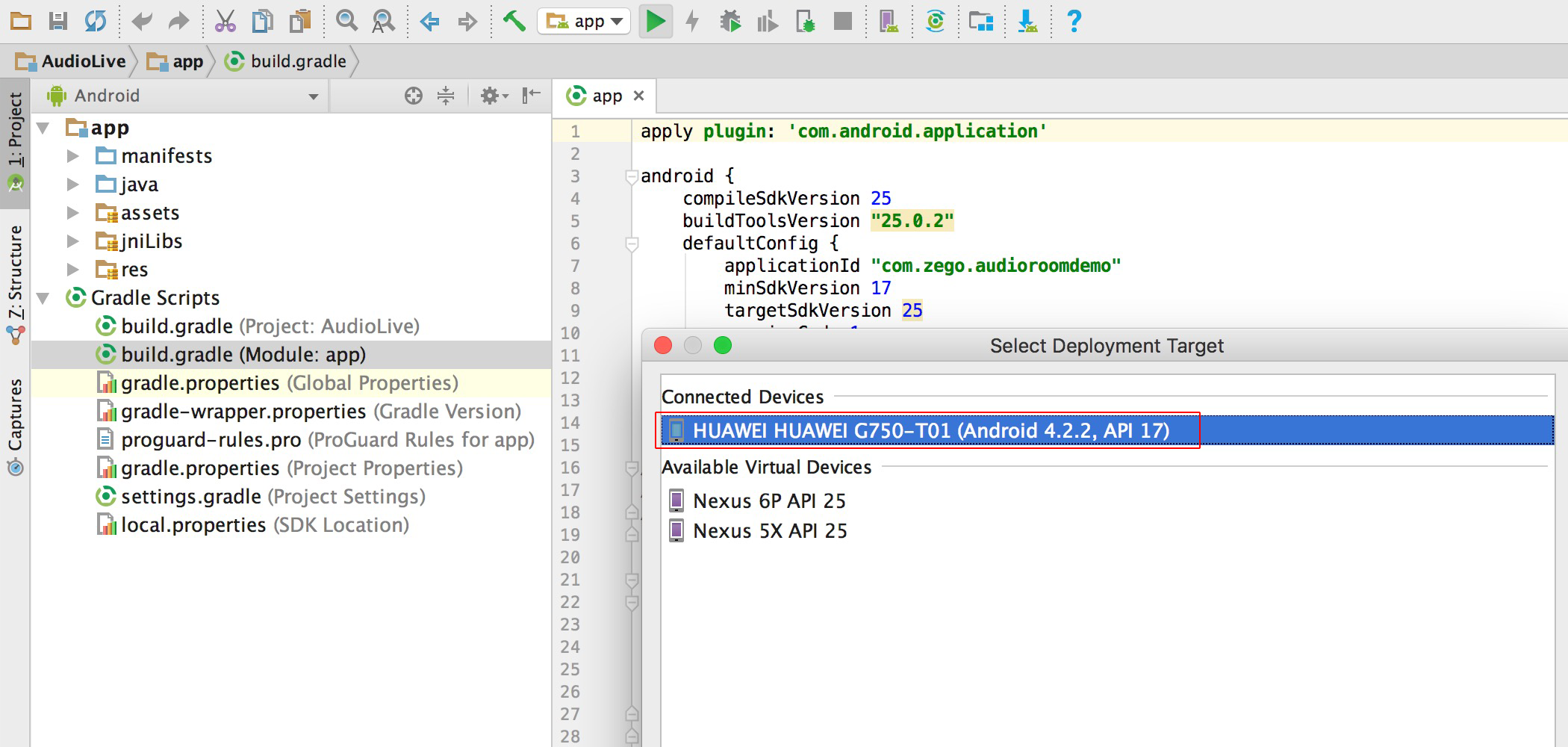Toggle the Captures side tab
Viewport: 1568px width, 747px height.
[x=15, y=427]
